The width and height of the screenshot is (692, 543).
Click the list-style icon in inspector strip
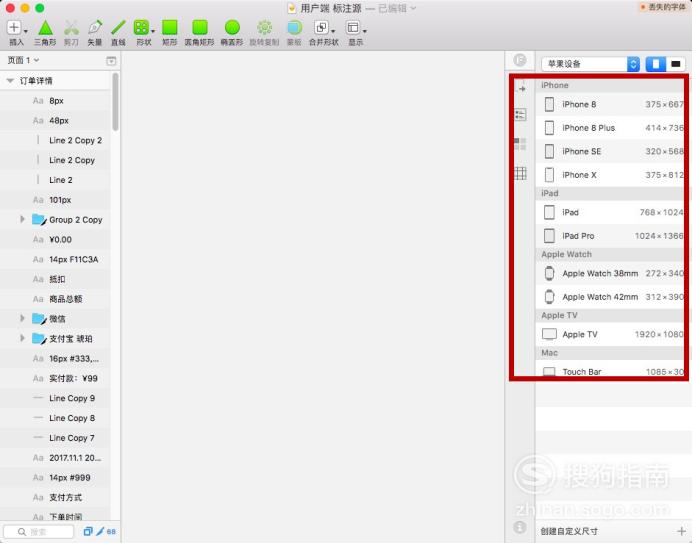click(x=521, y=115)
